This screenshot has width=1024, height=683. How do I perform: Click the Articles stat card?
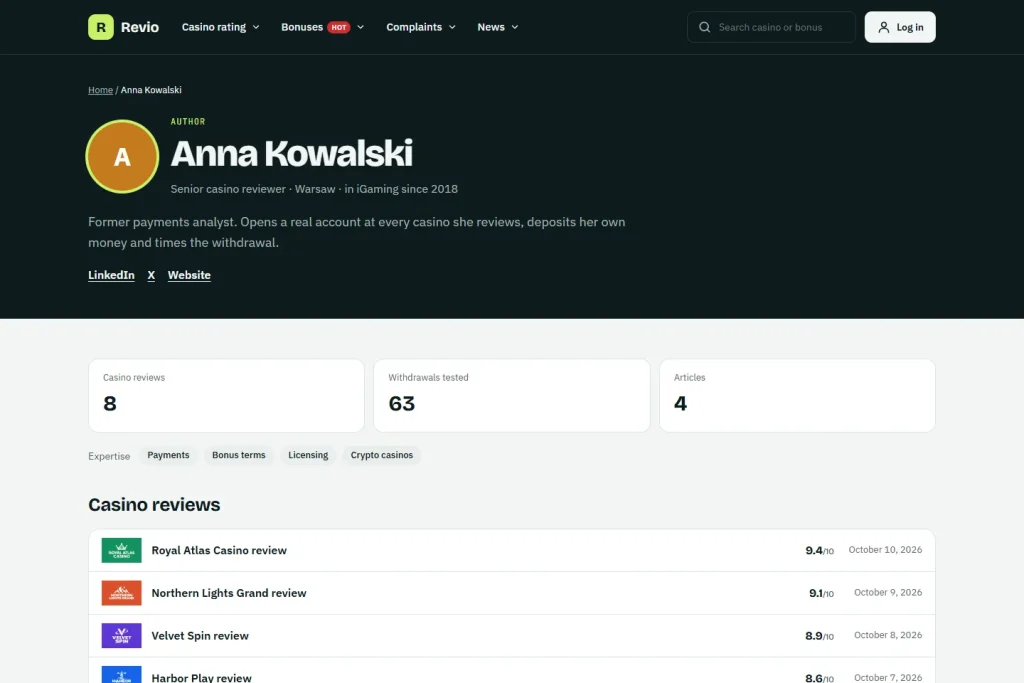797,396
